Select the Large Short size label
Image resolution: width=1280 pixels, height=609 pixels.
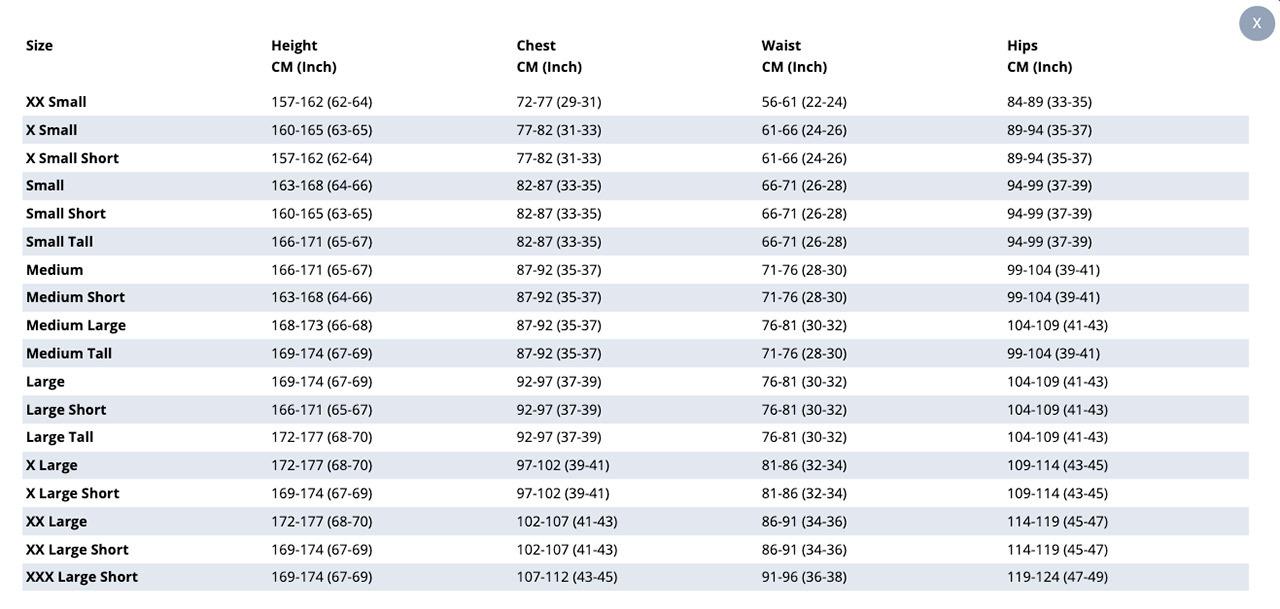click(x=66, y=409)
